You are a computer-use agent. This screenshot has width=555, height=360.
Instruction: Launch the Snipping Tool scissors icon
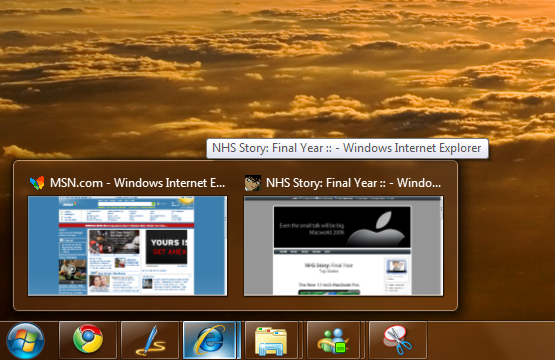point(398,340)
